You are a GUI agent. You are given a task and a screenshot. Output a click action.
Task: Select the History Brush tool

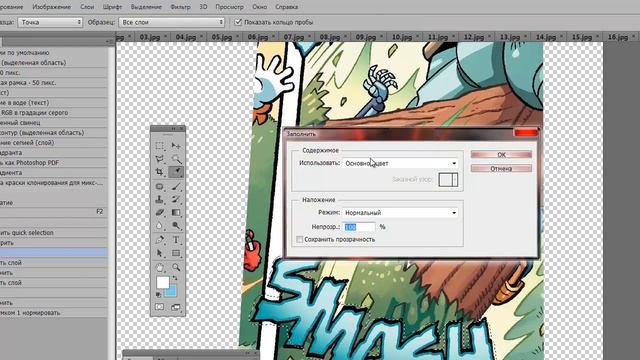[x=176, y=200]
